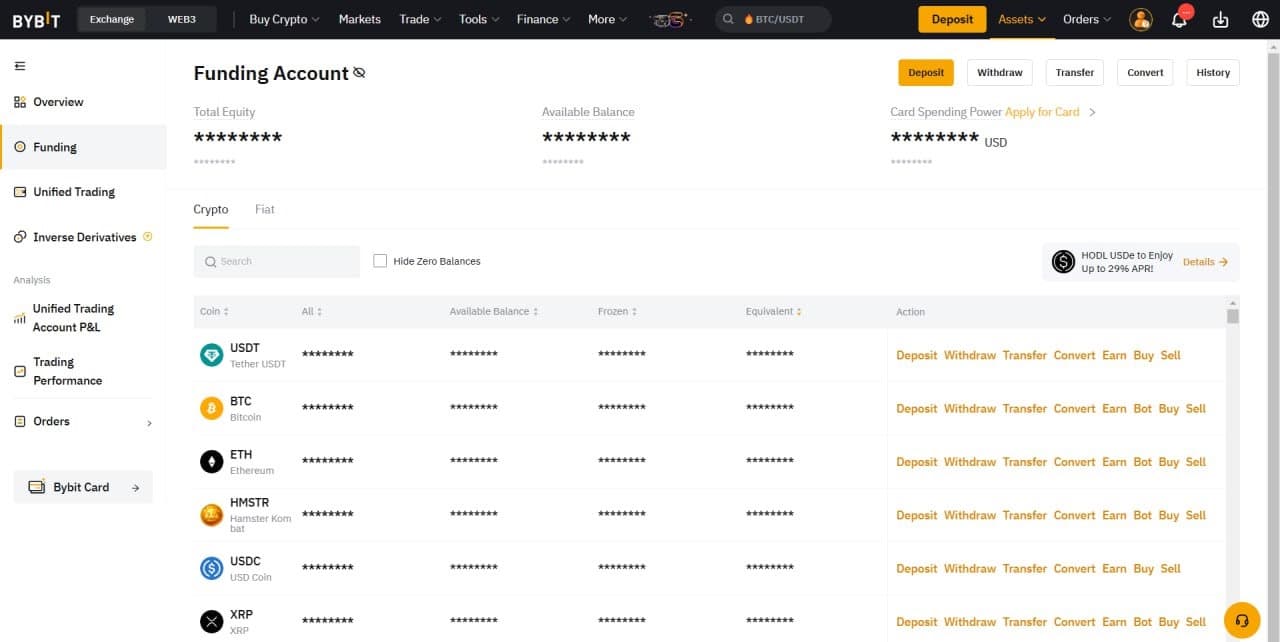Open the notifications bell icon
1280x642 pixels.
click(1180, 19)
